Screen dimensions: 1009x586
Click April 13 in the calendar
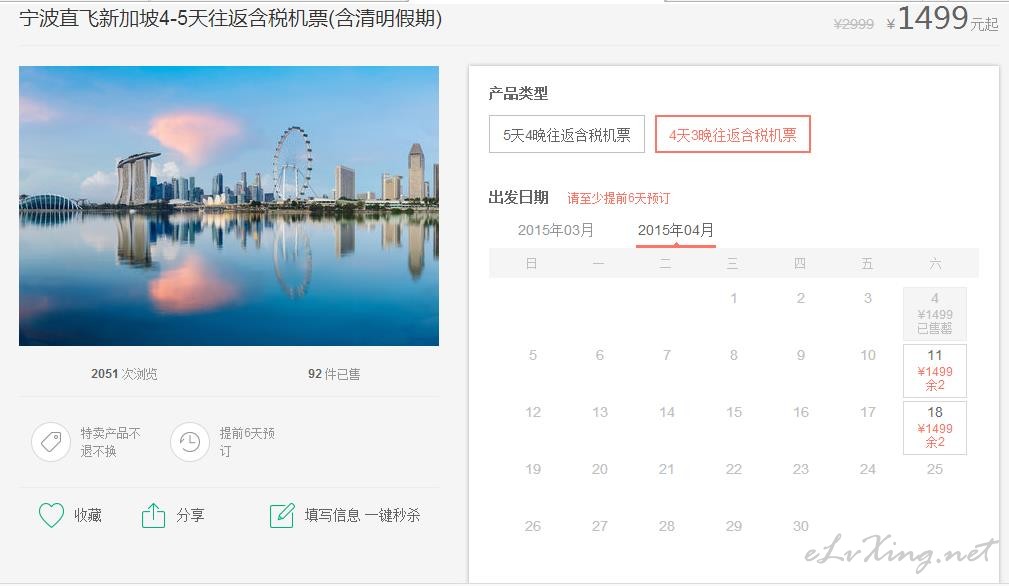point(600,412)
